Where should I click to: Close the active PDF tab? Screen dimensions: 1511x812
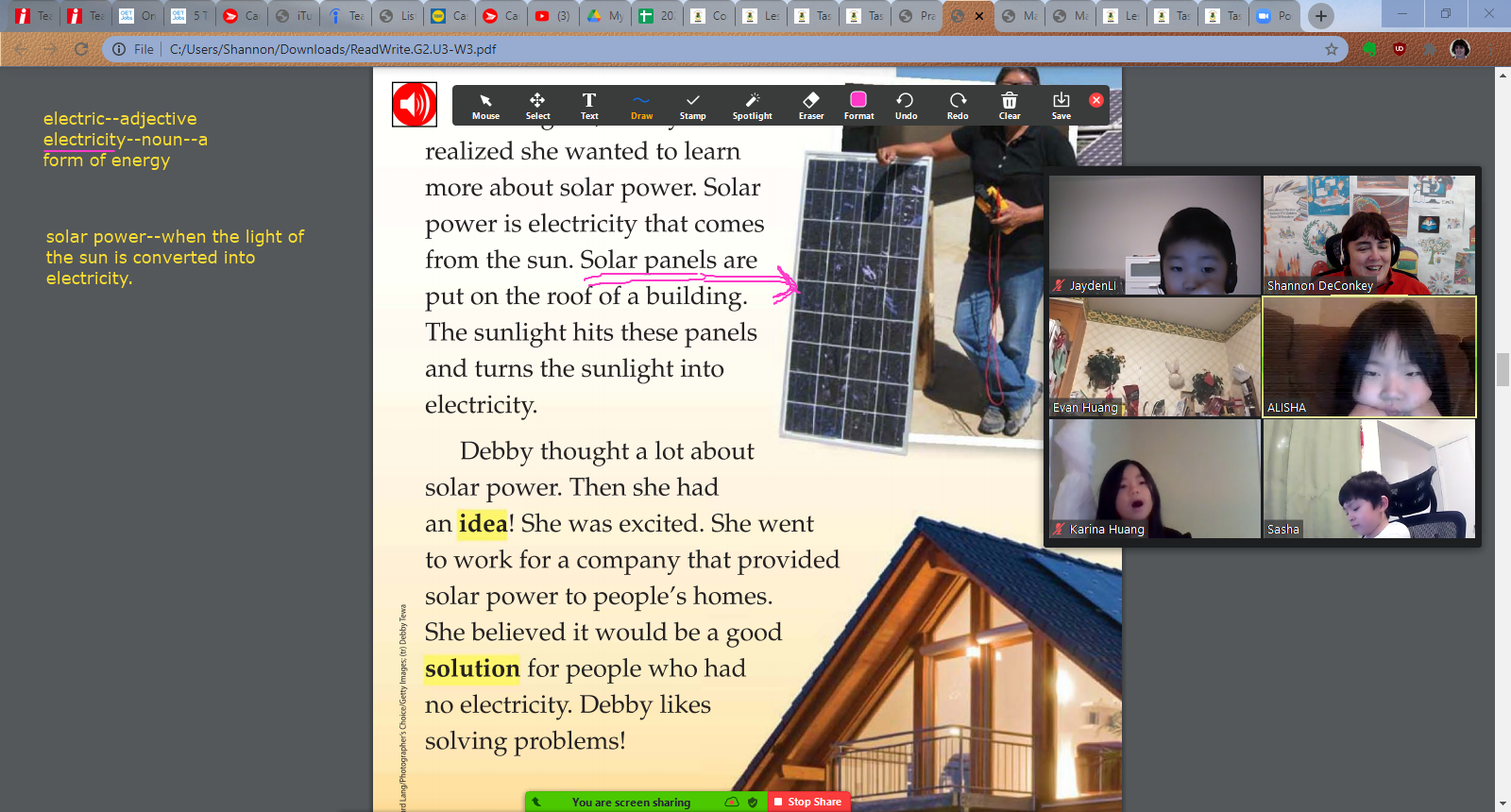click(x=979, y=16)
